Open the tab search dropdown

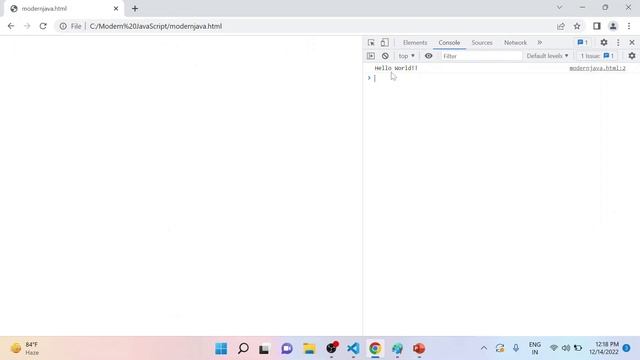pos(560,7)
